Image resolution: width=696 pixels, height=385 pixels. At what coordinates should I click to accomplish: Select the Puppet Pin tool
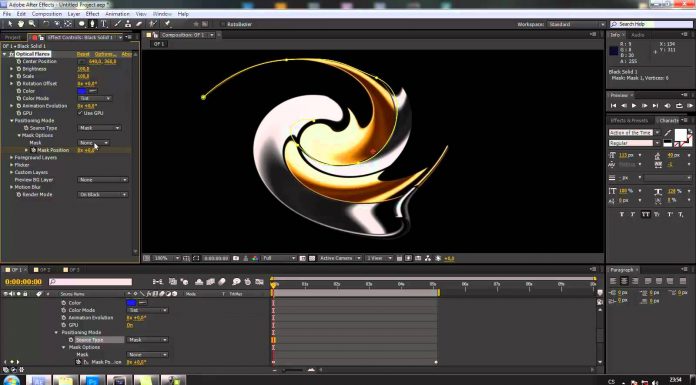point(167,24)
